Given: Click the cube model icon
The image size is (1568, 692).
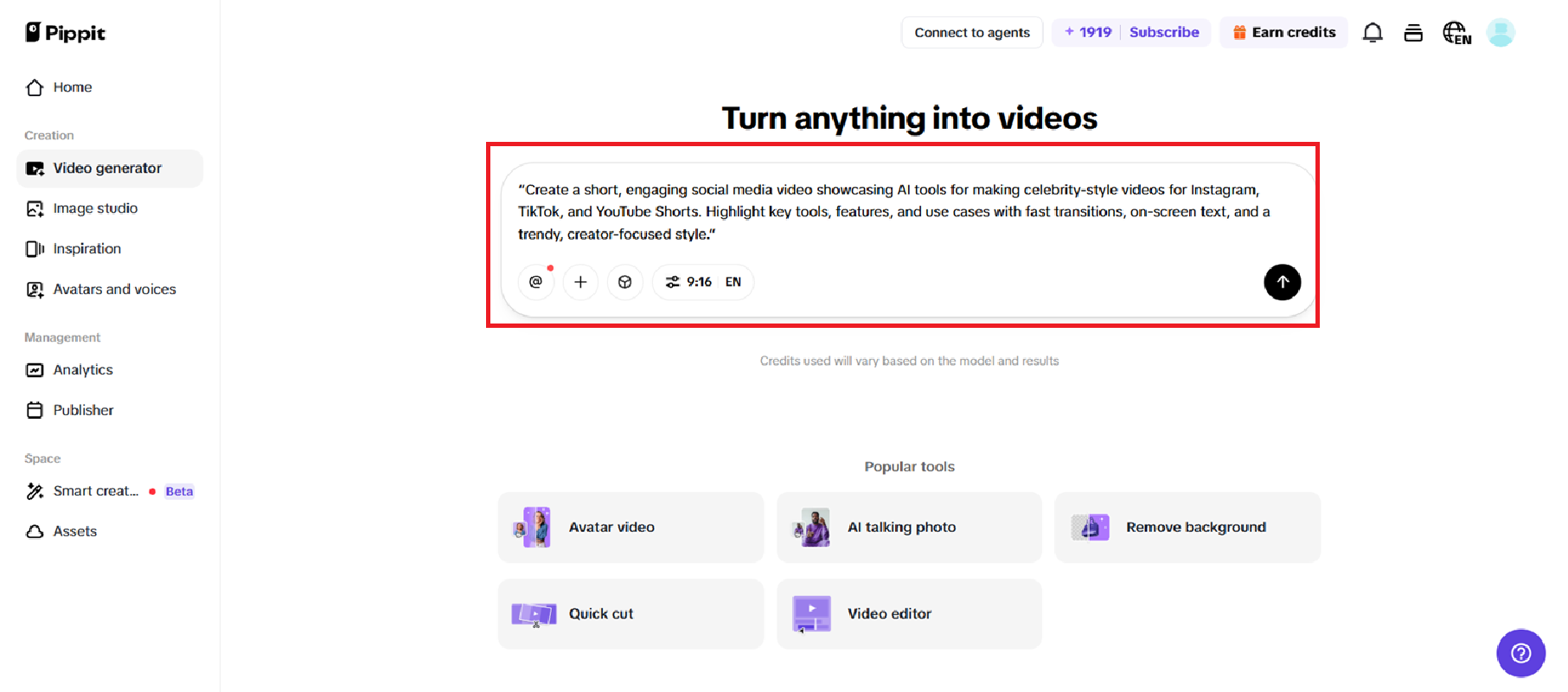Looking at the screenshot, I should (625, 282).
